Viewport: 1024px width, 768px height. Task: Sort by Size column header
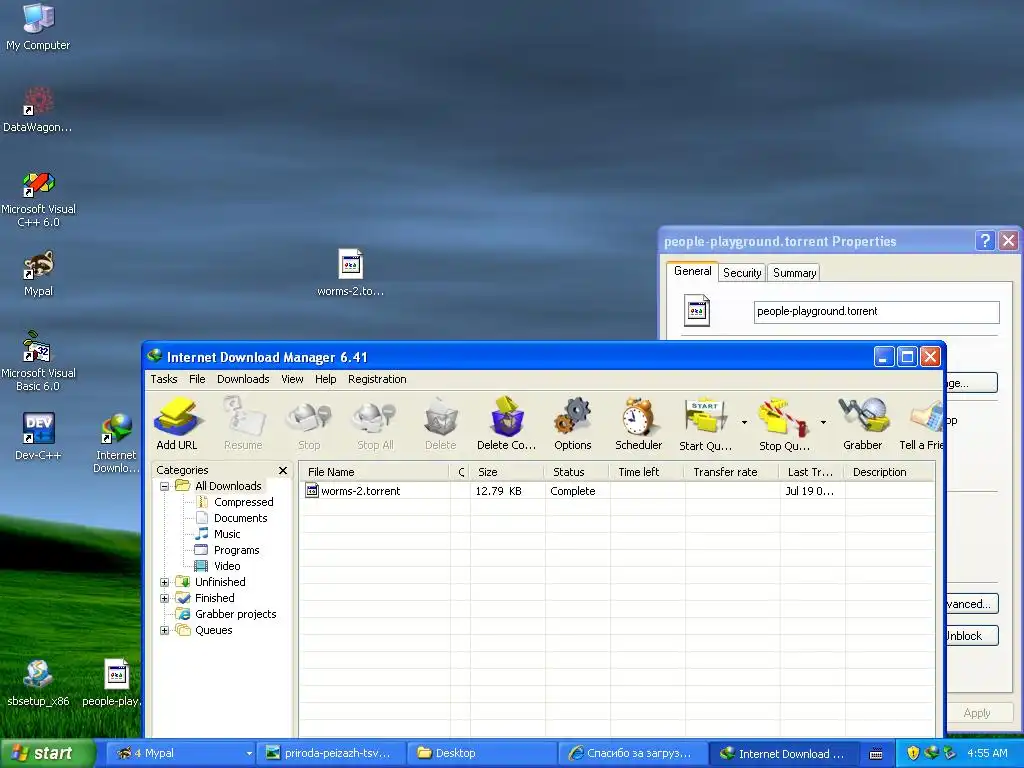[507, 472]
